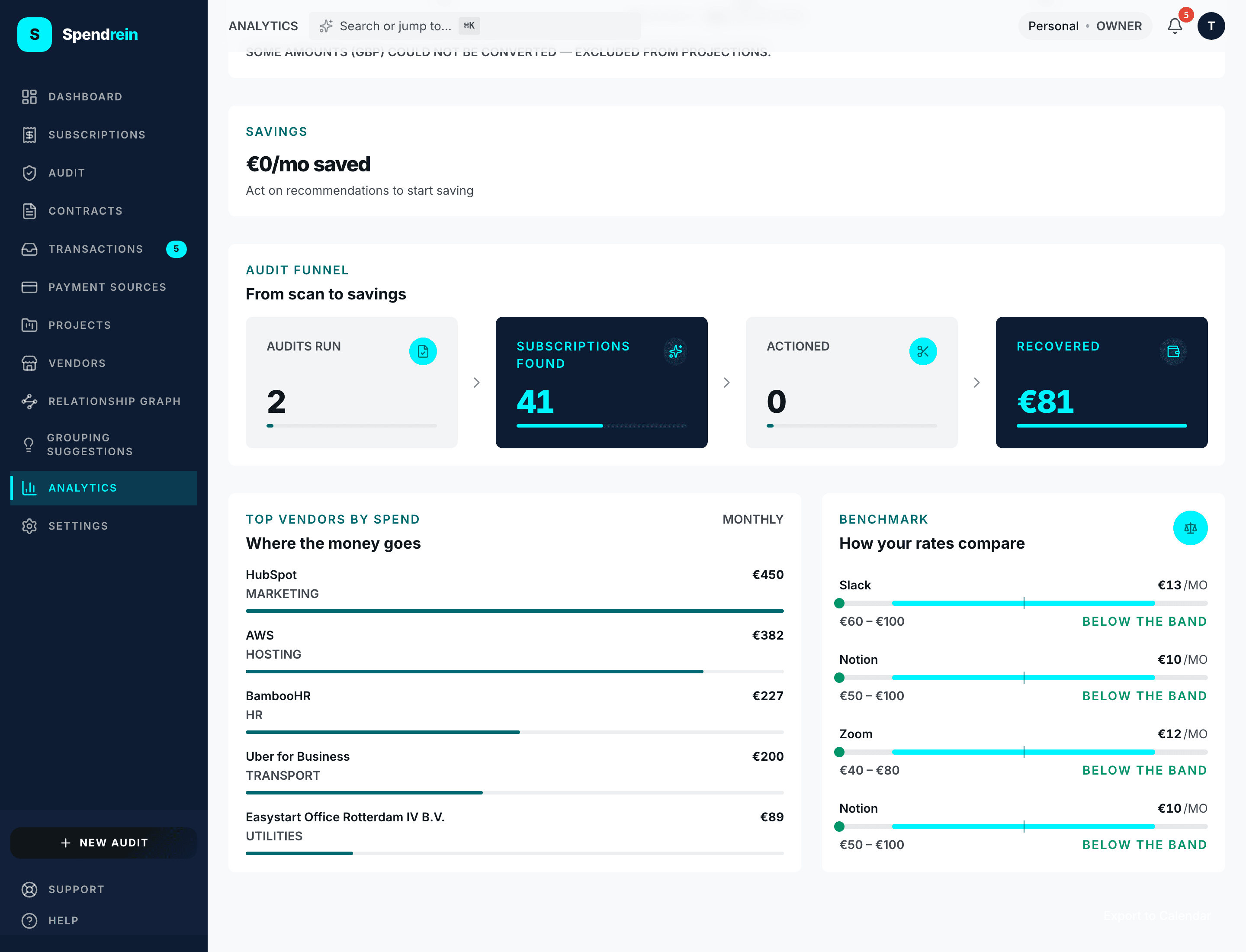Click the Support lifebuoy icon
The height and width of the screenshot is (952, 1246).
tap(29, 890)
